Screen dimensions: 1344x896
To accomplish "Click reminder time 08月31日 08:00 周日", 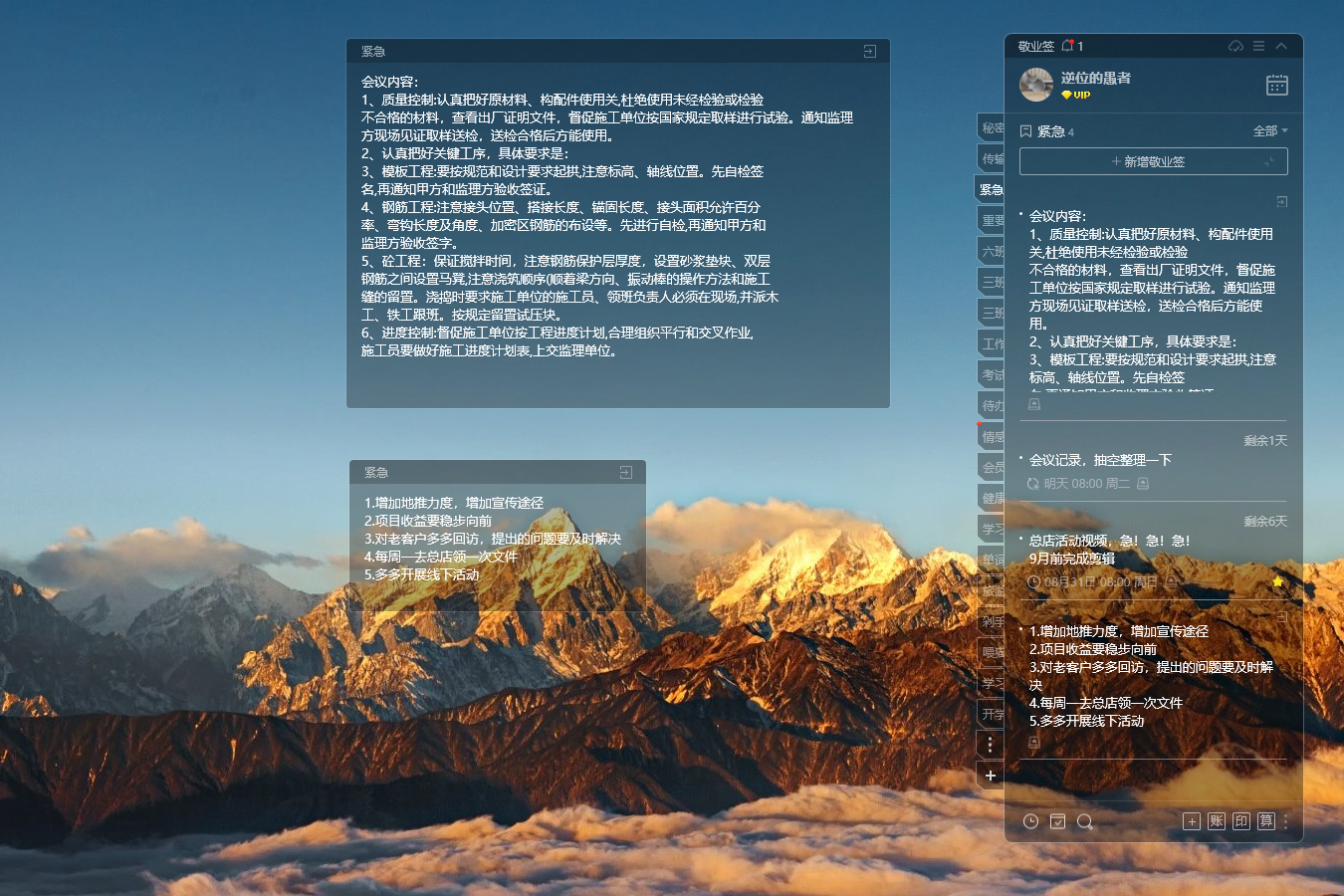I will (1100, 581).
